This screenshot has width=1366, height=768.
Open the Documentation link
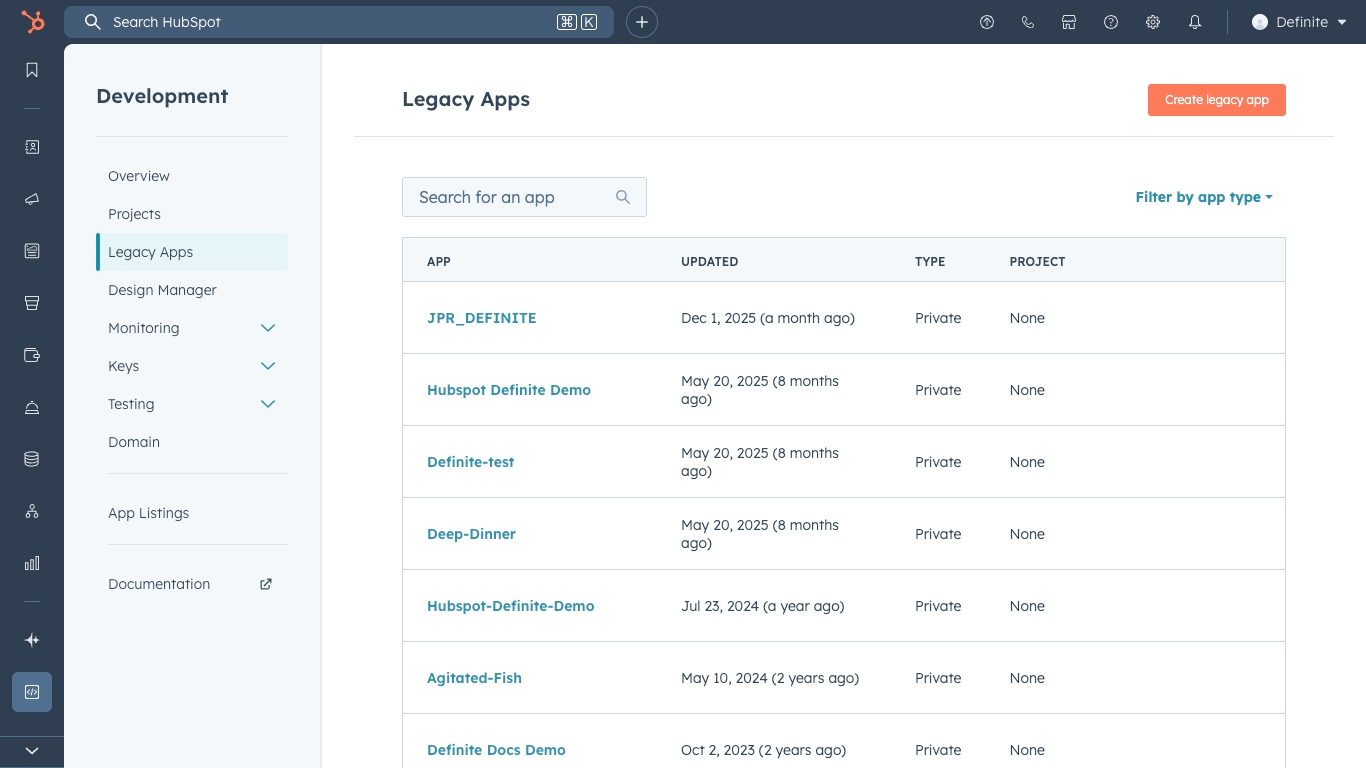(159, 584)
